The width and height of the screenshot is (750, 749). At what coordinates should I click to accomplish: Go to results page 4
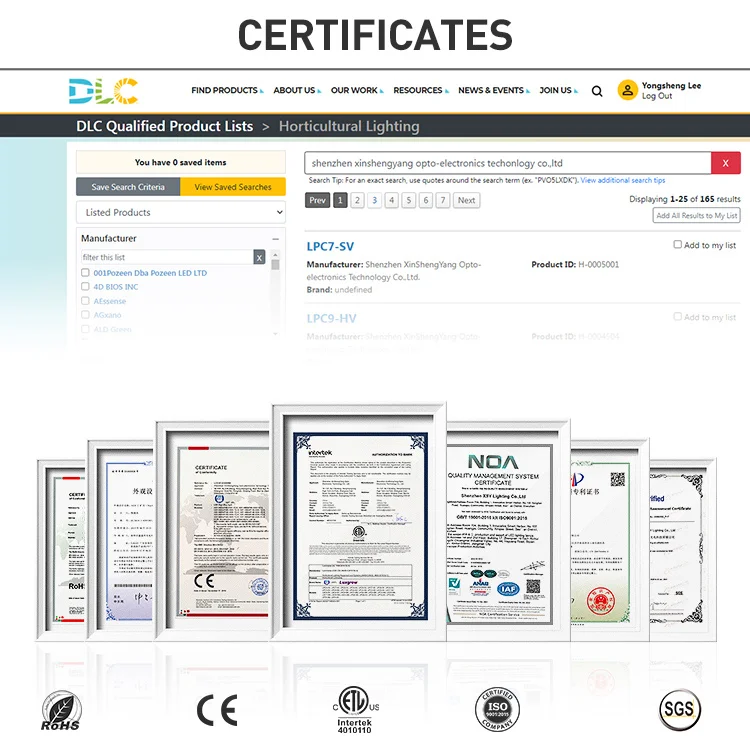(x=392, y=200)
